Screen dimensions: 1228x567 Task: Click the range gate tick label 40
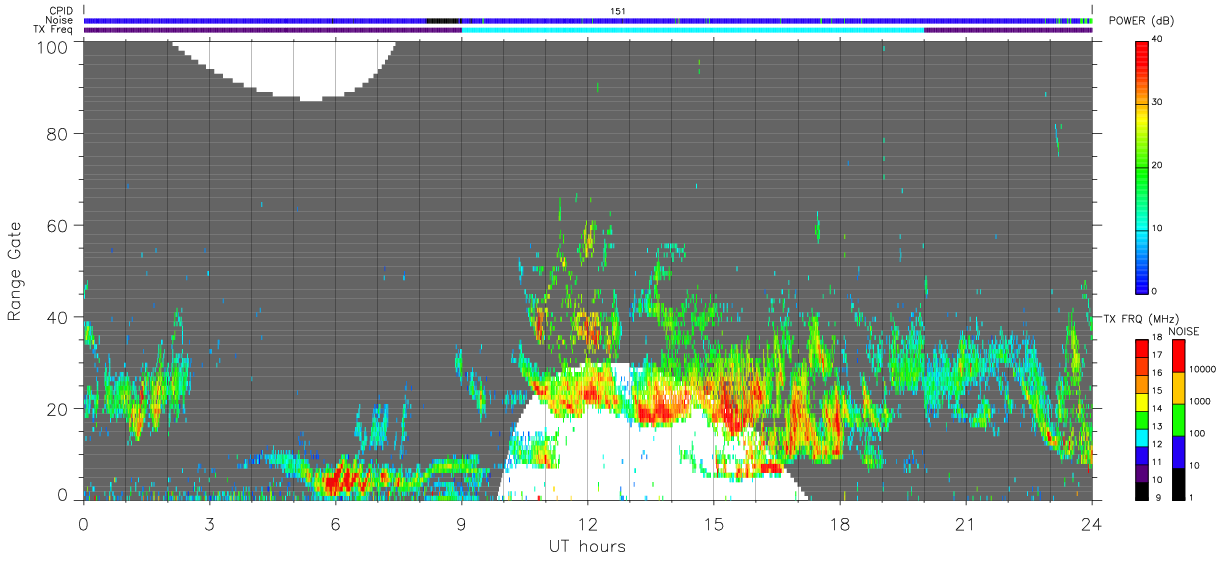point(57,318)
